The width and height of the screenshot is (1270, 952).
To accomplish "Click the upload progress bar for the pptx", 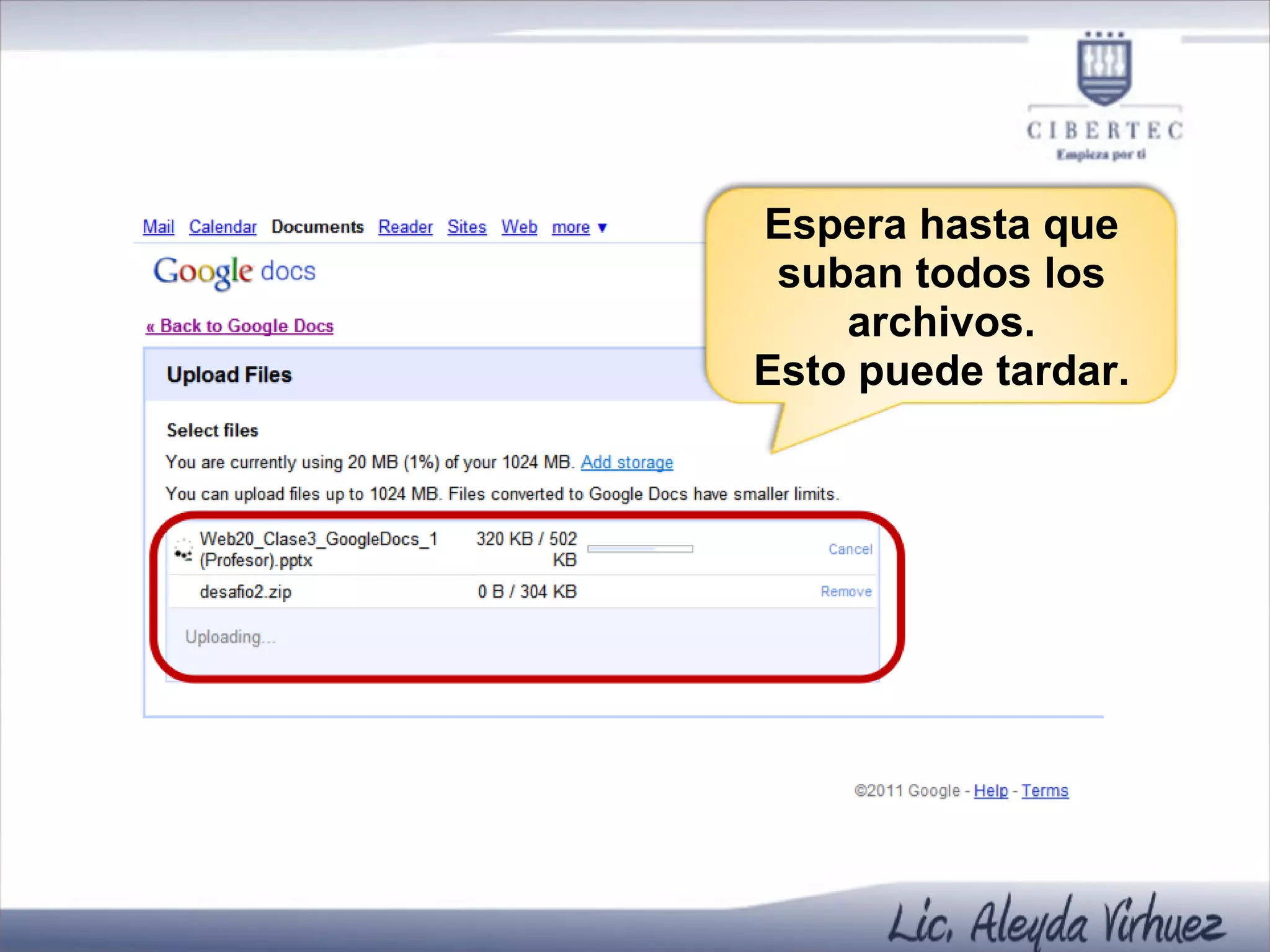I will pyautogui.click(x=640, y=549).
